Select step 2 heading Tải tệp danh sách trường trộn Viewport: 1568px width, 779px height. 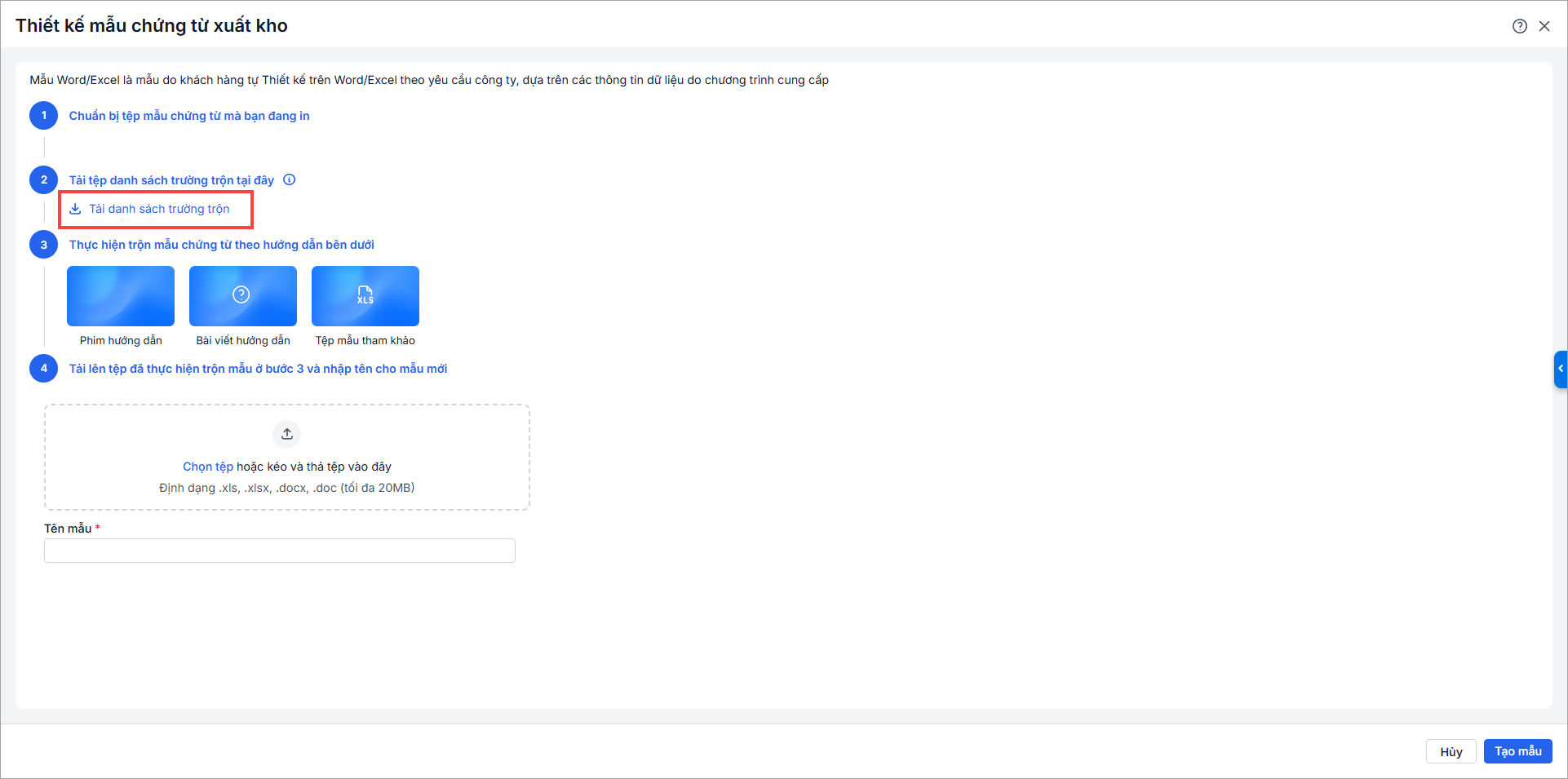[171, 180]
